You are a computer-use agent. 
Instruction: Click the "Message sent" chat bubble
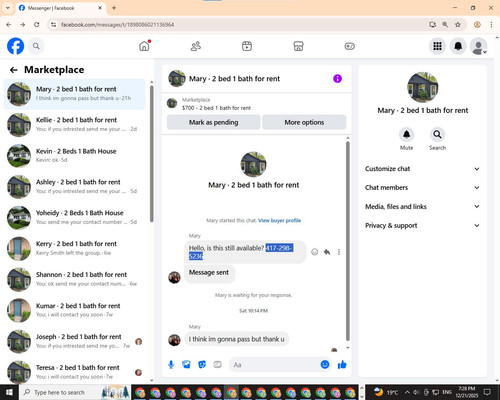pos(209,273)
